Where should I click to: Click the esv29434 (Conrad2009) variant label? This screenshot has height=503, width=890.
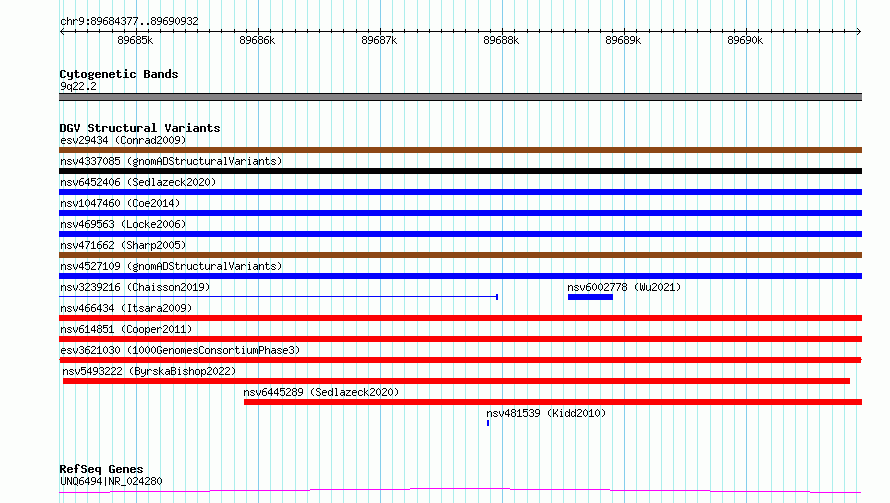(x=123, y=140)
